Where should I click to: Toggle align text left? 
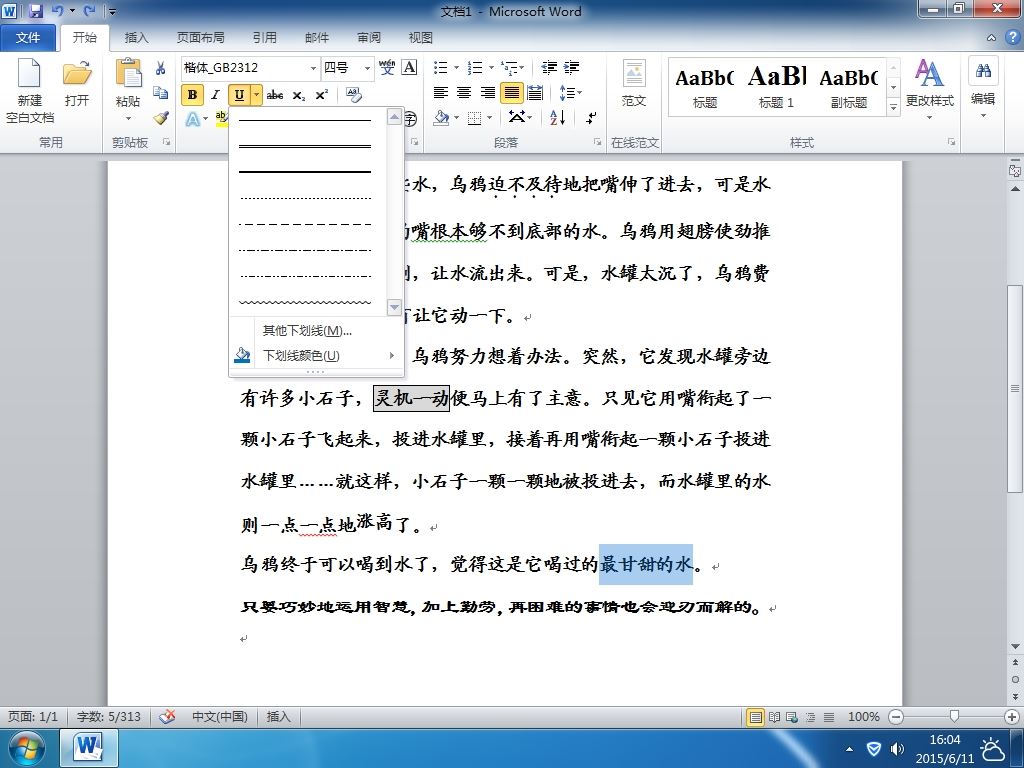coord(441,93)
